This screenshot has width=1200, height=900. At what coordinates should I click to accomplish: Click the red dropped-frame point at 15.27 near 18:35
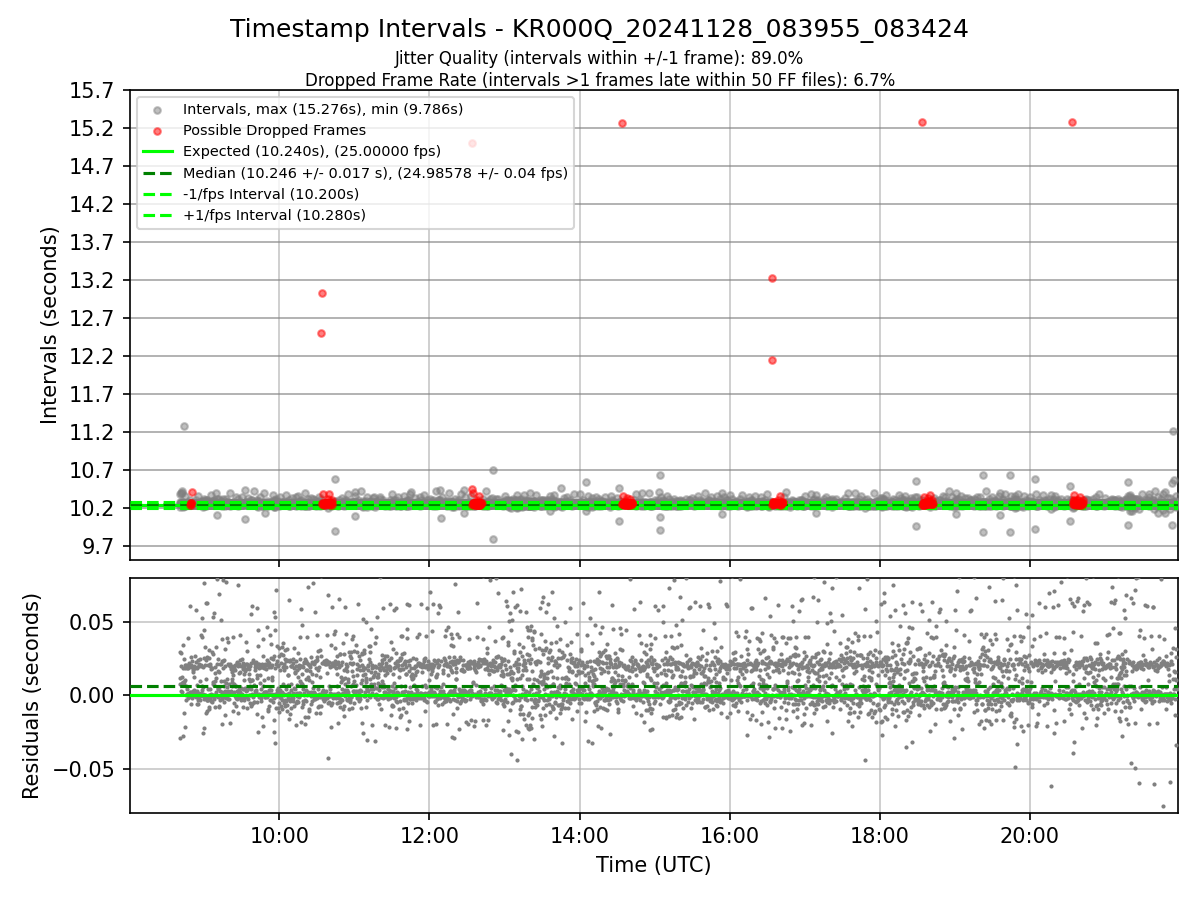point(922,122)
